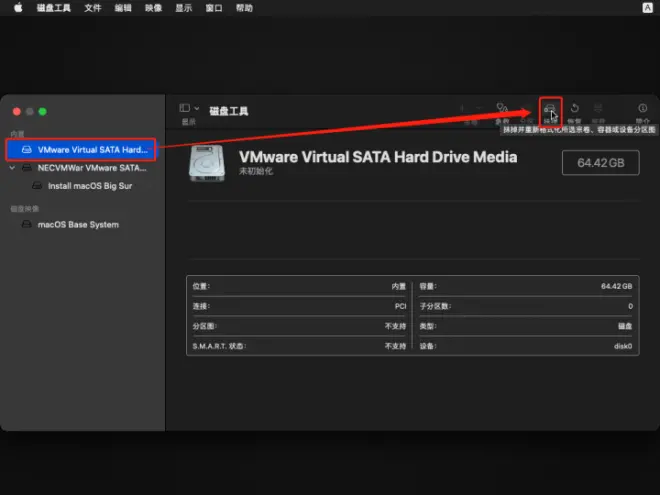Select VMware Virtual SATA Hard... in sidebar

81,149
